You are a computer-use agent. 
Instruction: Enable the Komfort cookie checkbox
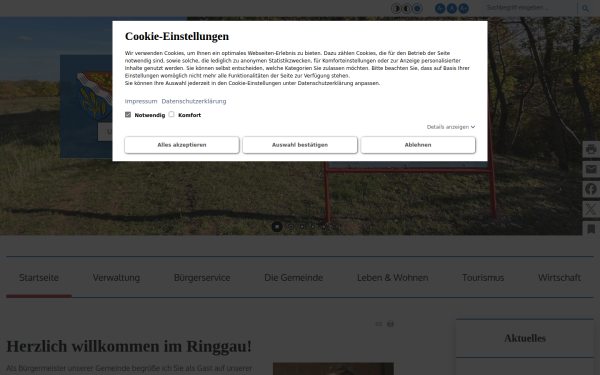click(171, 114)
